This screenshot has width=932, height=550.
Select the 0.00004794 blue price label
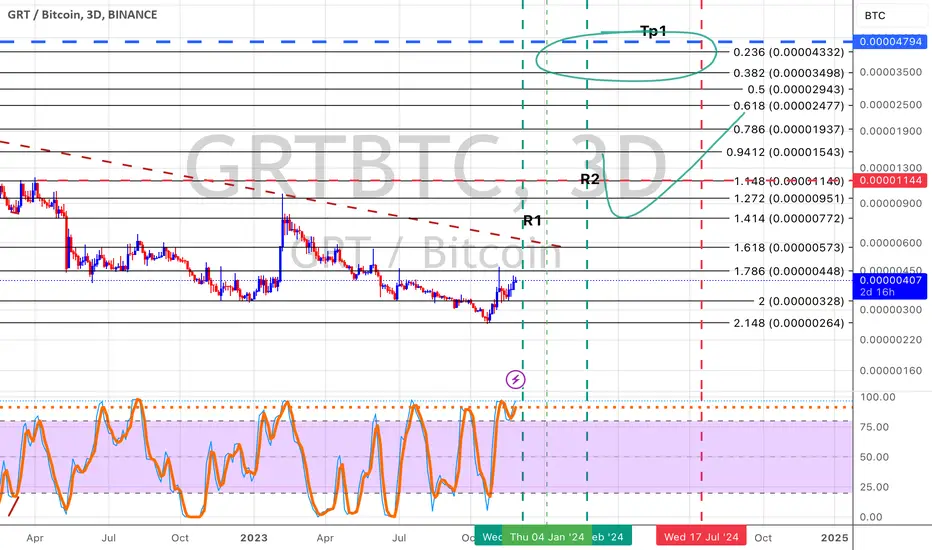[x=890, y=42]
